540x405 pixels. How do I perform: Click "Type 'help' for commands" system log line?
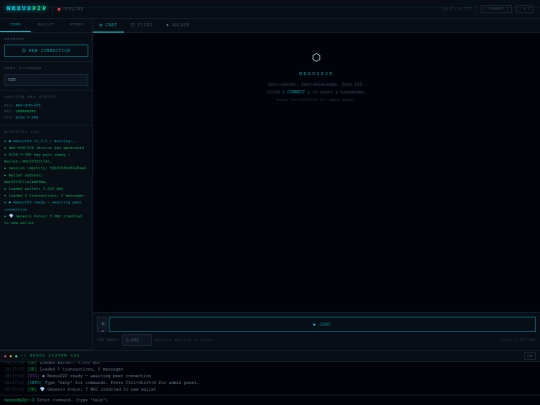click(x=101, y=383)
